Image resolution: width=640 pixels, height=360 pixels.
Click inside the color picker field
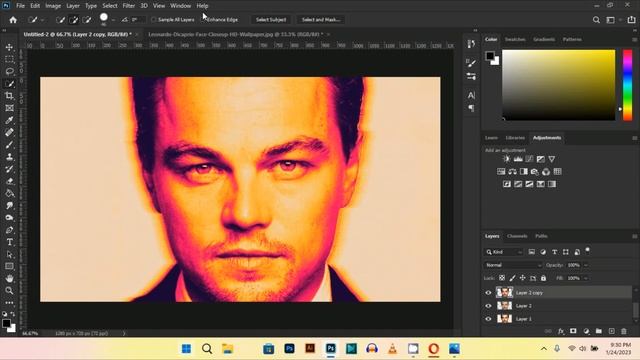click(558, 85)
